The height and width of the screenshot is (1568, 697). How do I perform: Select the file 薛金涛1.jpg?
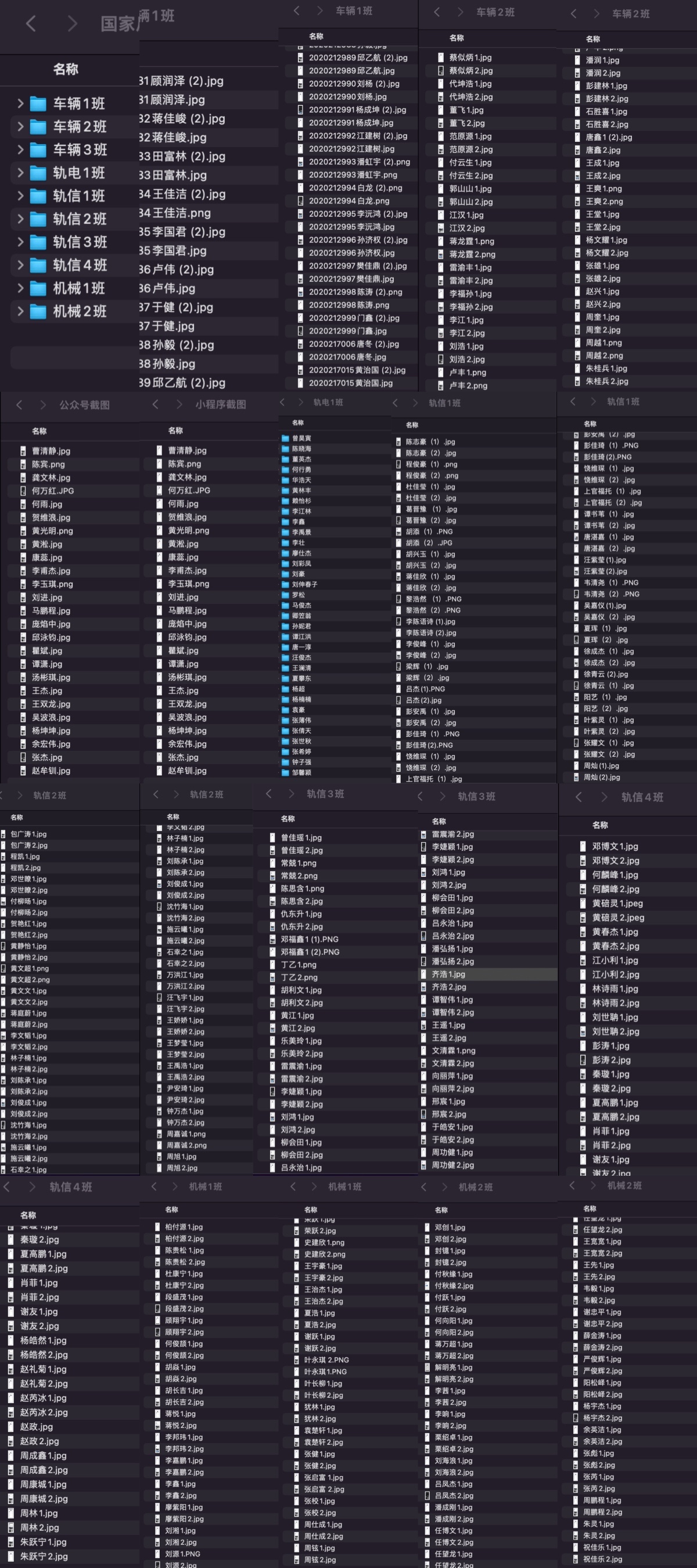[603, 1336]
